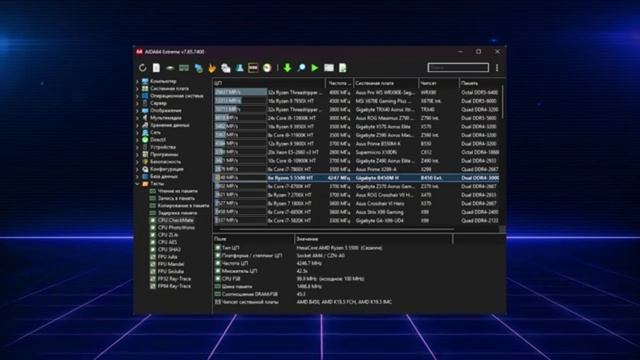Viewport: 640px width, 360px height.
Task: Select the 20x Xeon E5-2660 v3 HT row
Action: [x=356, y=152]
